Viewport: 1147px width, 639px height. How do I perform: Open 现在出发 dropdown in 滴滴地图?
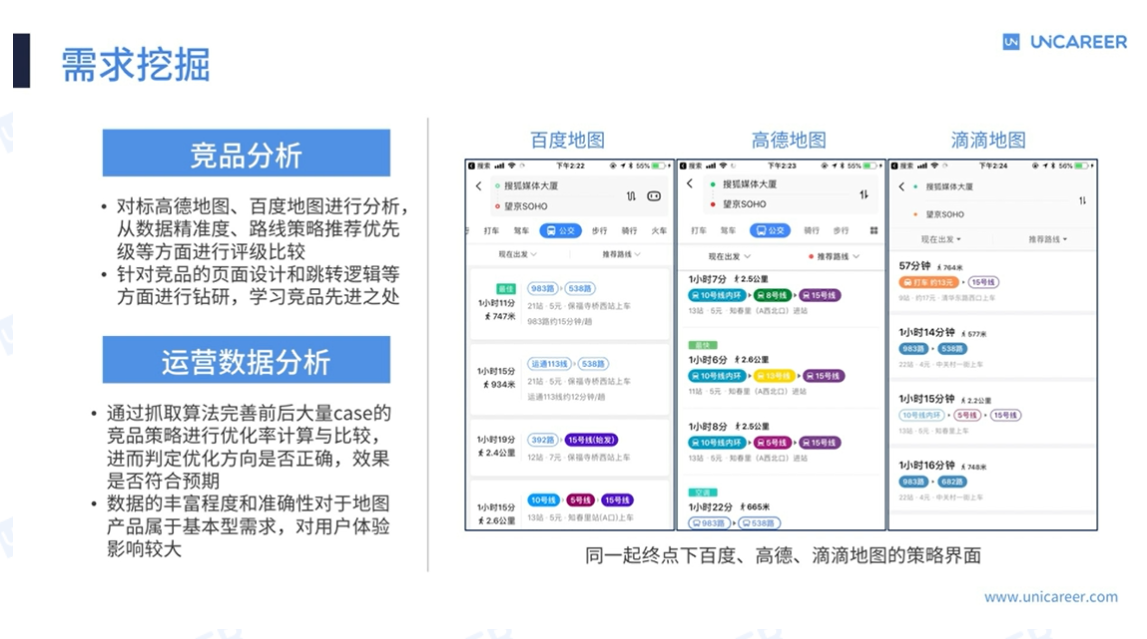point(941,239)
